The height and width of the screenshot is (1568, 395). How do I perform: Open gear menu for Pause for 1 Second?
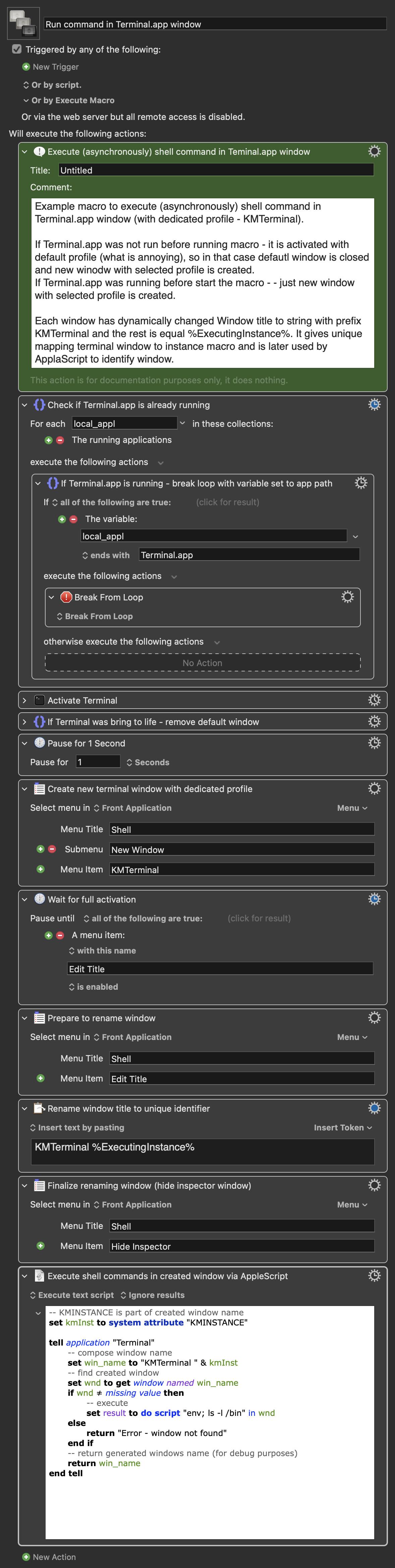374,742
